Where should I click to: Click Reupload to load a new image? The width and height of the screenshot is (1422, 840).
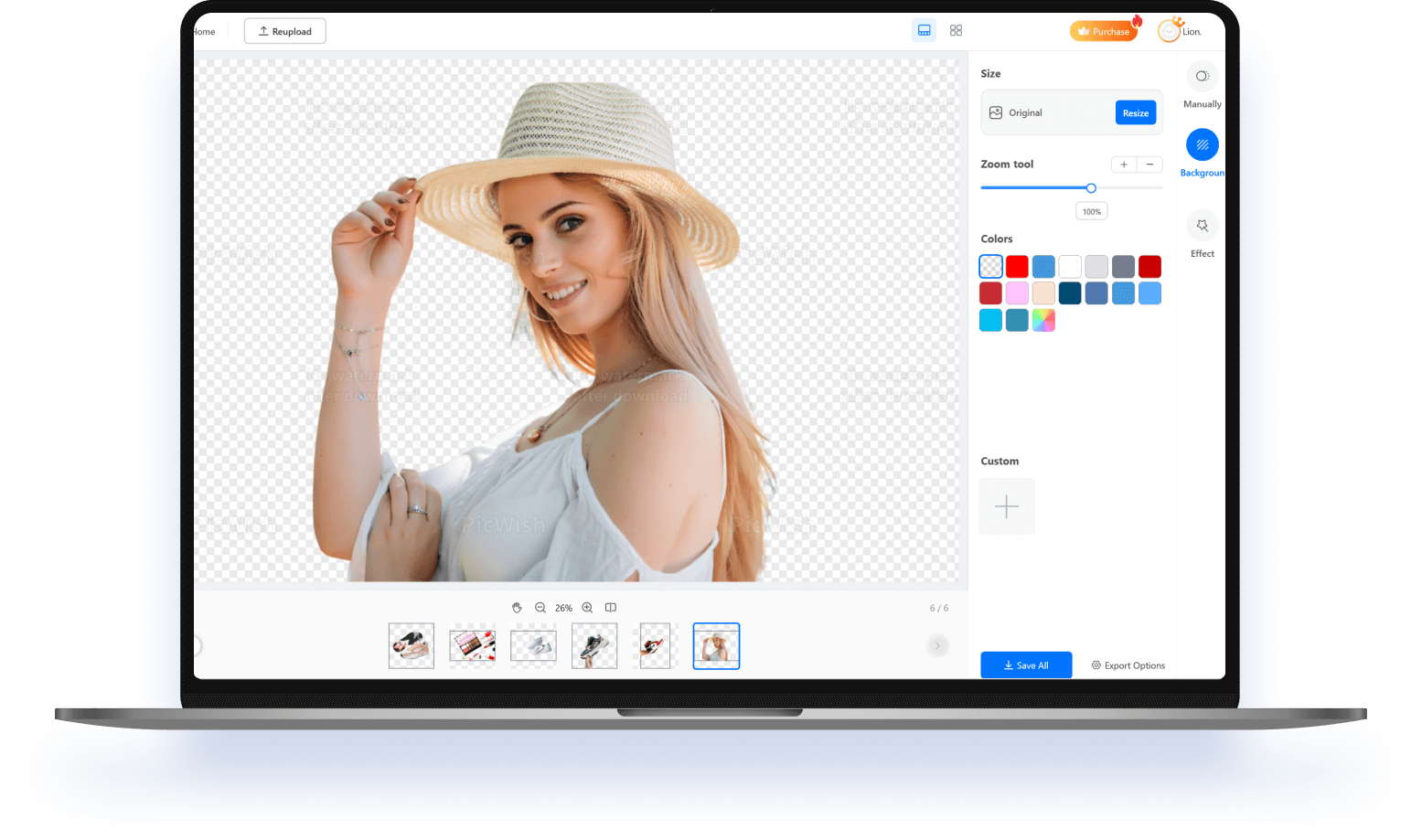coord(284,30)
